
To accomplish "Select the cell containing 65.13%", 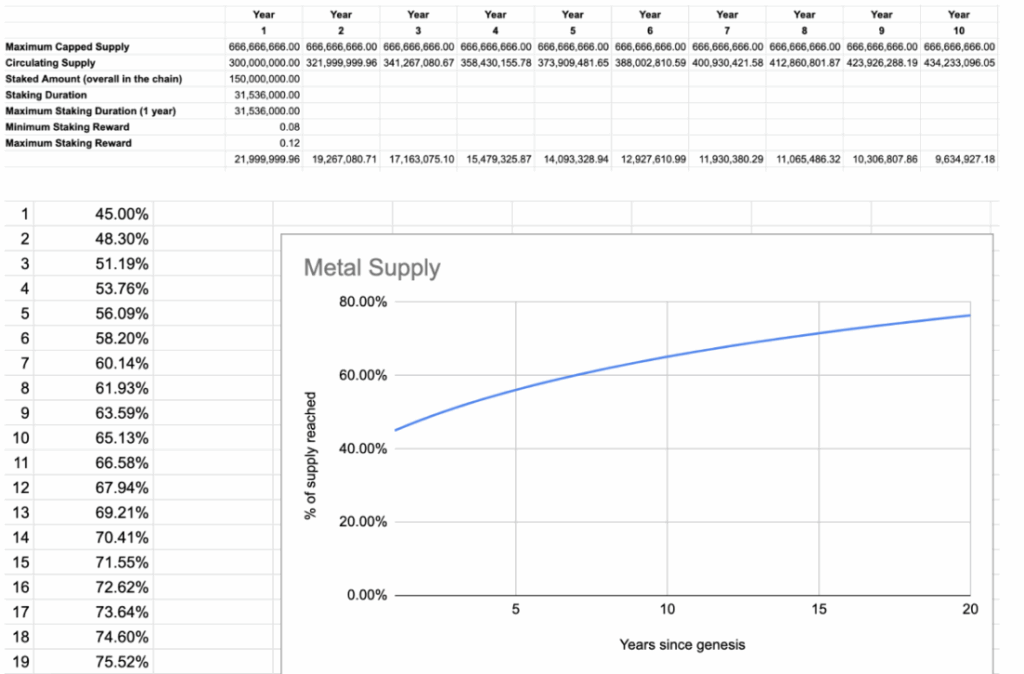I will [121, 438].
